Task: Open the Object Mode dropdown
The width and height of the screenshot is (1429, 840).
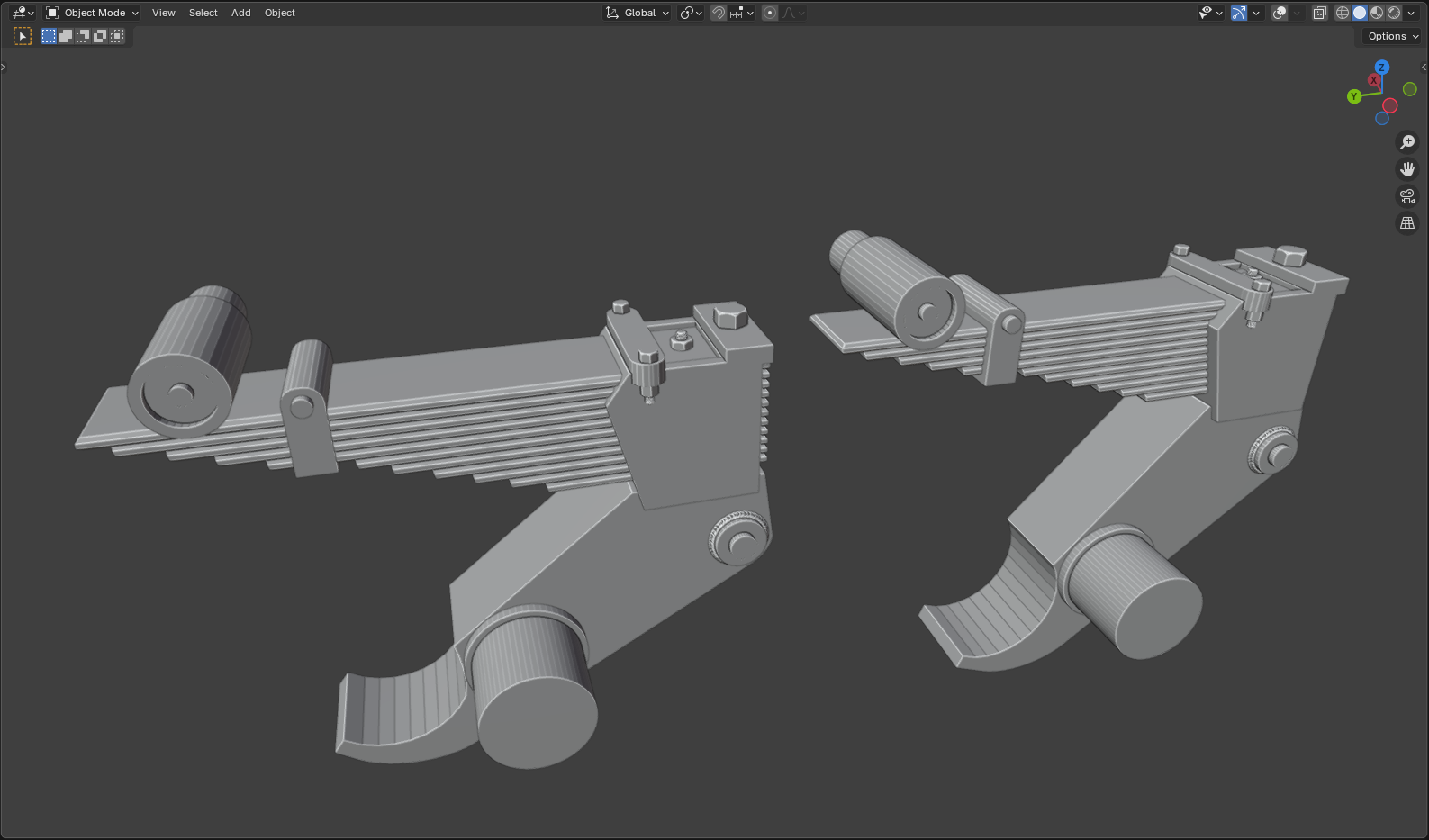Action: [93, 13]
